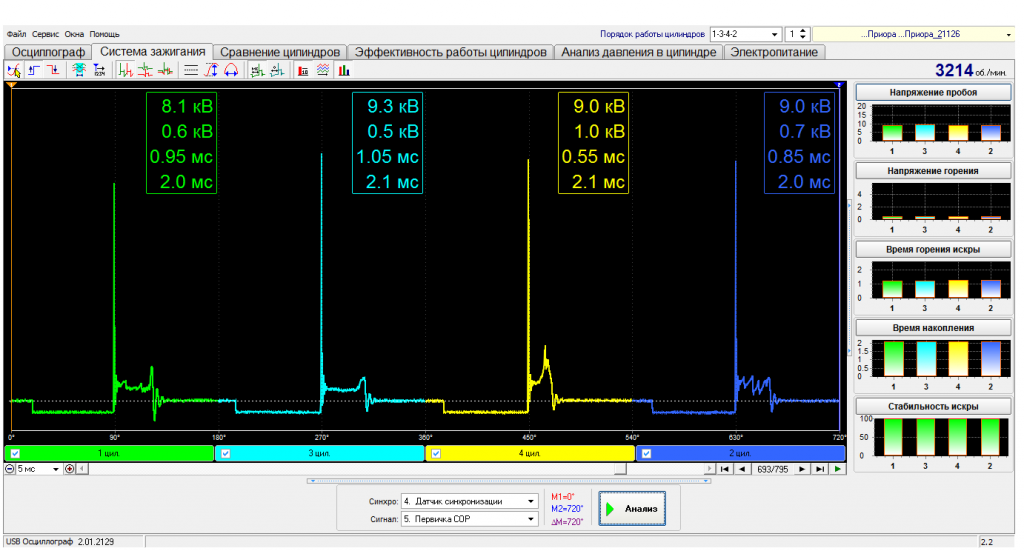Click the arrow with 1234 numbering icon
The height and width of the screenshot is (551, 1024).
[x=99, y=70]
